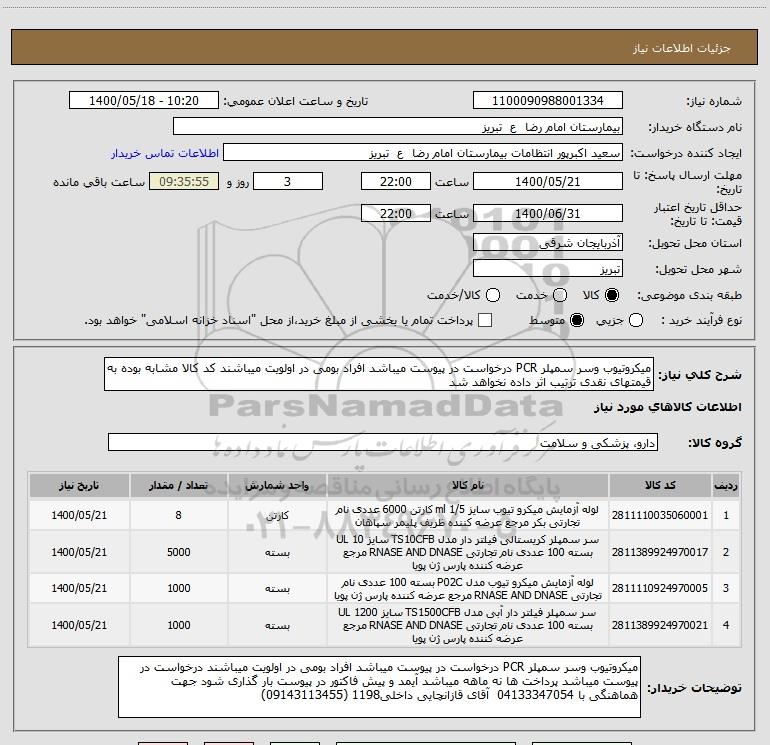Viewport: 770px width, 745px height.
Task: Select the خدمت radio button
Action: [560, 295]
